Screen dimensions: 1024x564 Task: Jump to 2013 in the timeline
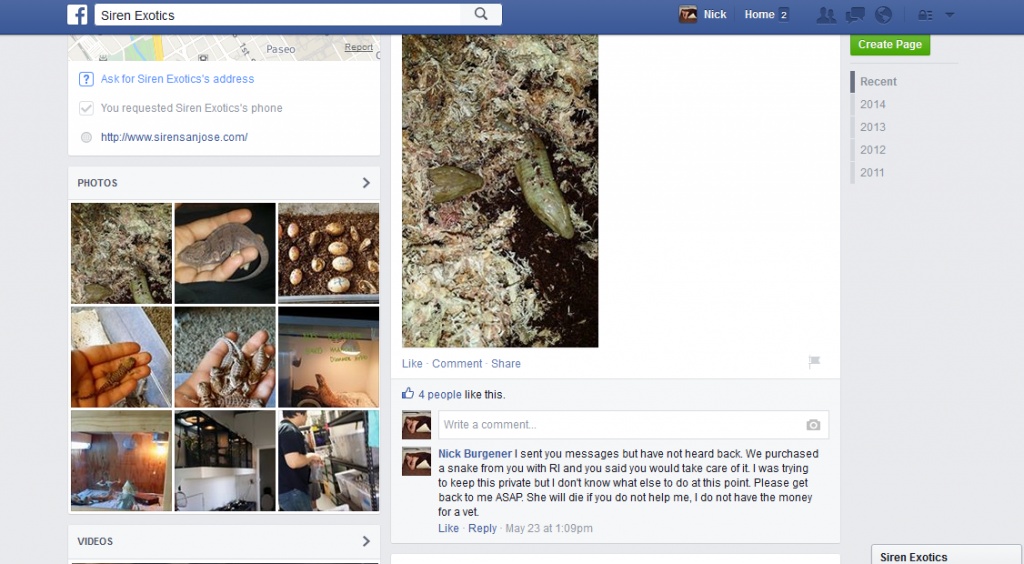click(872, 127)
